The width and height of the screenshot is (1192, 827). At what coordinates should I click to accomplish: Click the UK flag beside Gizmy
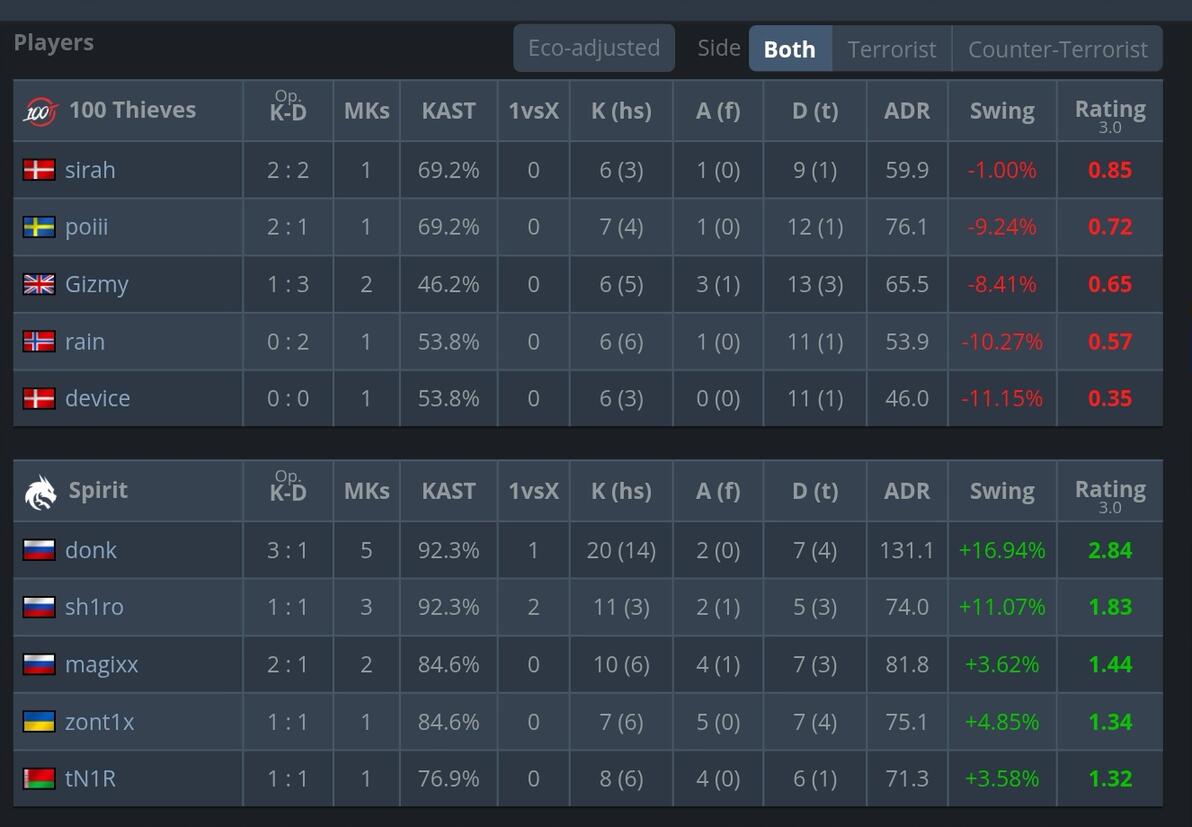(x=39, y=284)
